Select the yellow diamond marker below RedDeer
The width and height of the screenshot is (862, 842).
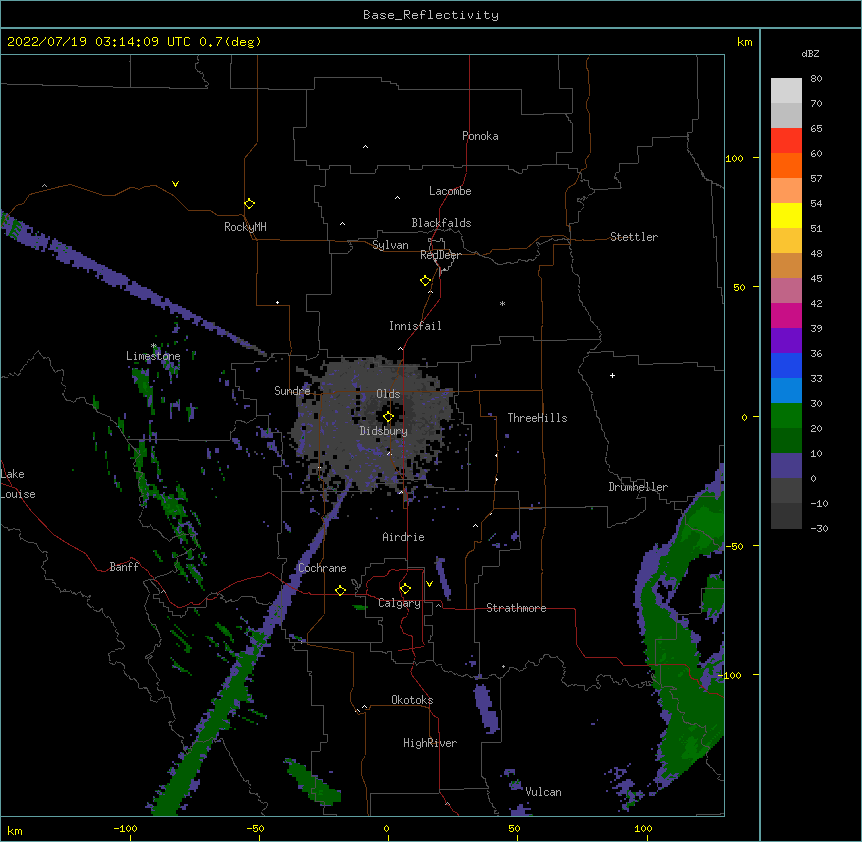425,280
